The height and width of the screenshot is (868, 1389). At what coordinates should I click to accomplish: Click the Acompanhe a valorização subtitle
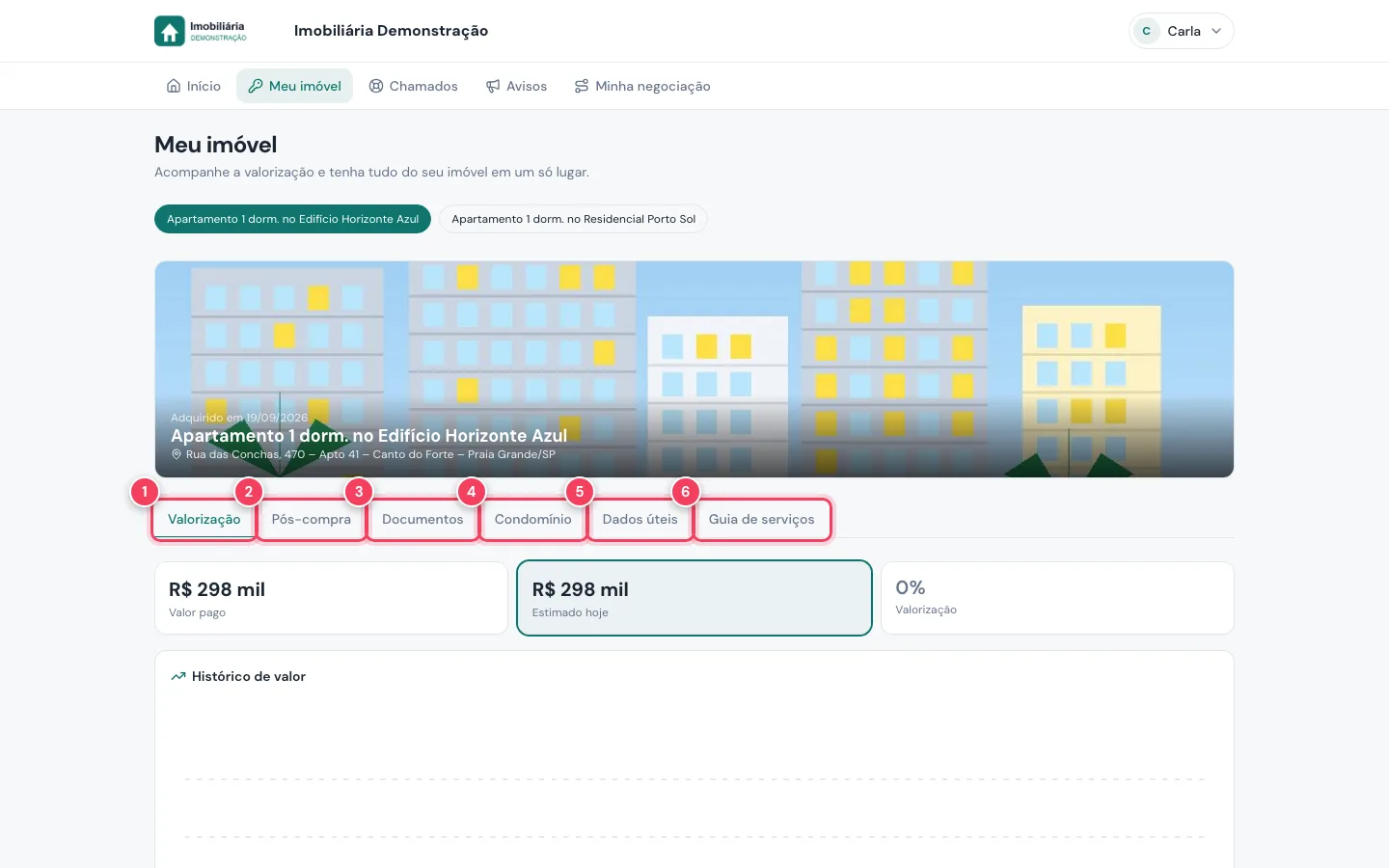371,172
